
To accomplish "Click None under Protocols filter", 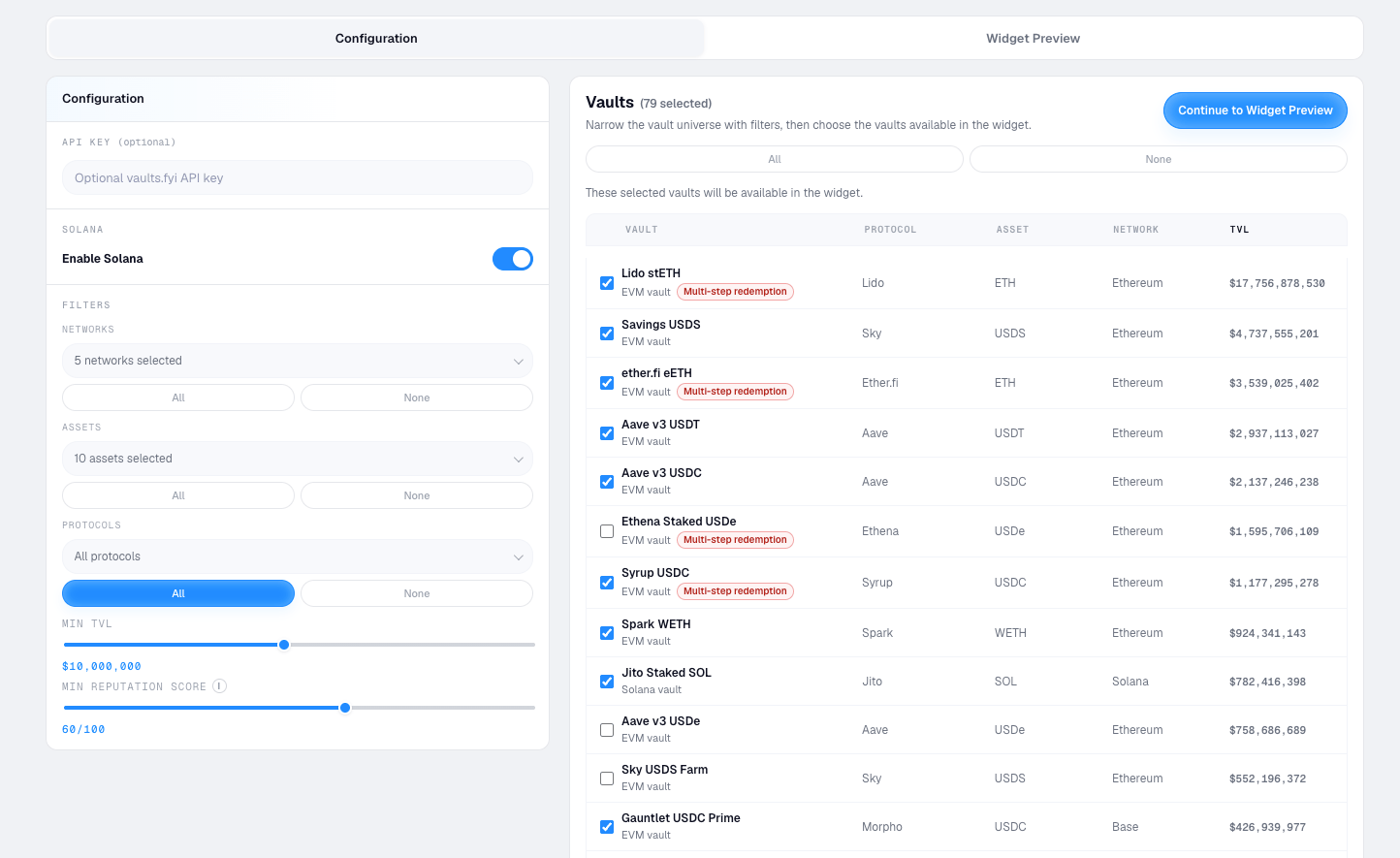I will (x=417, y=593).
